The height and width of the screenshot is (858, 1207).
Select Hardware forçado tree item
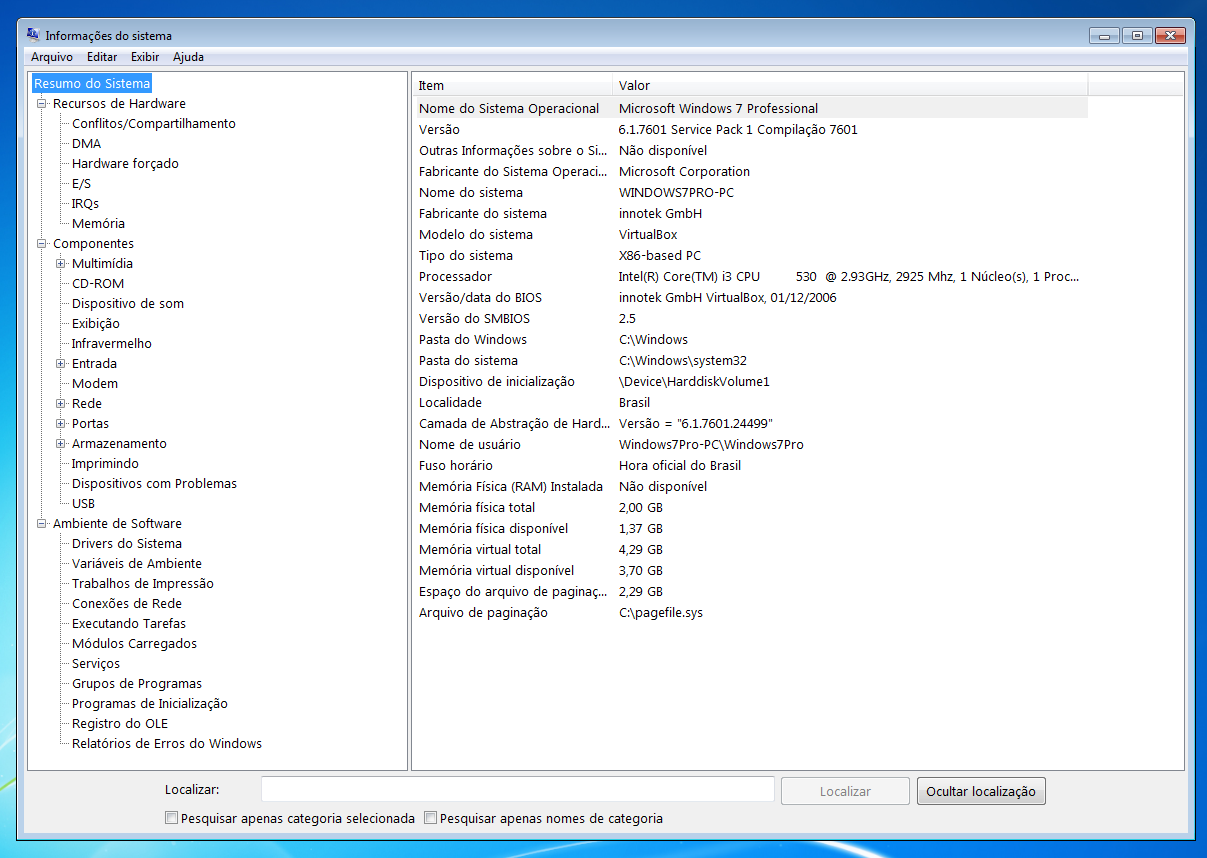(x=125, y=163)
